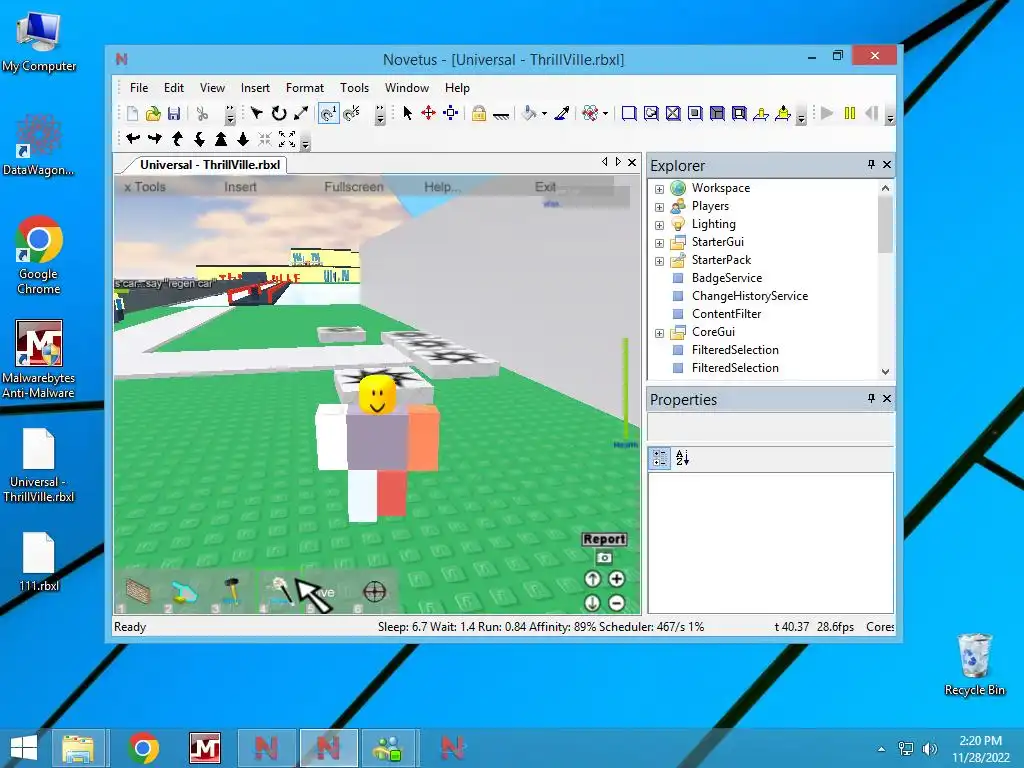
Task: Click the solid up-arrow zoom icon
Action: pos(221,138)
